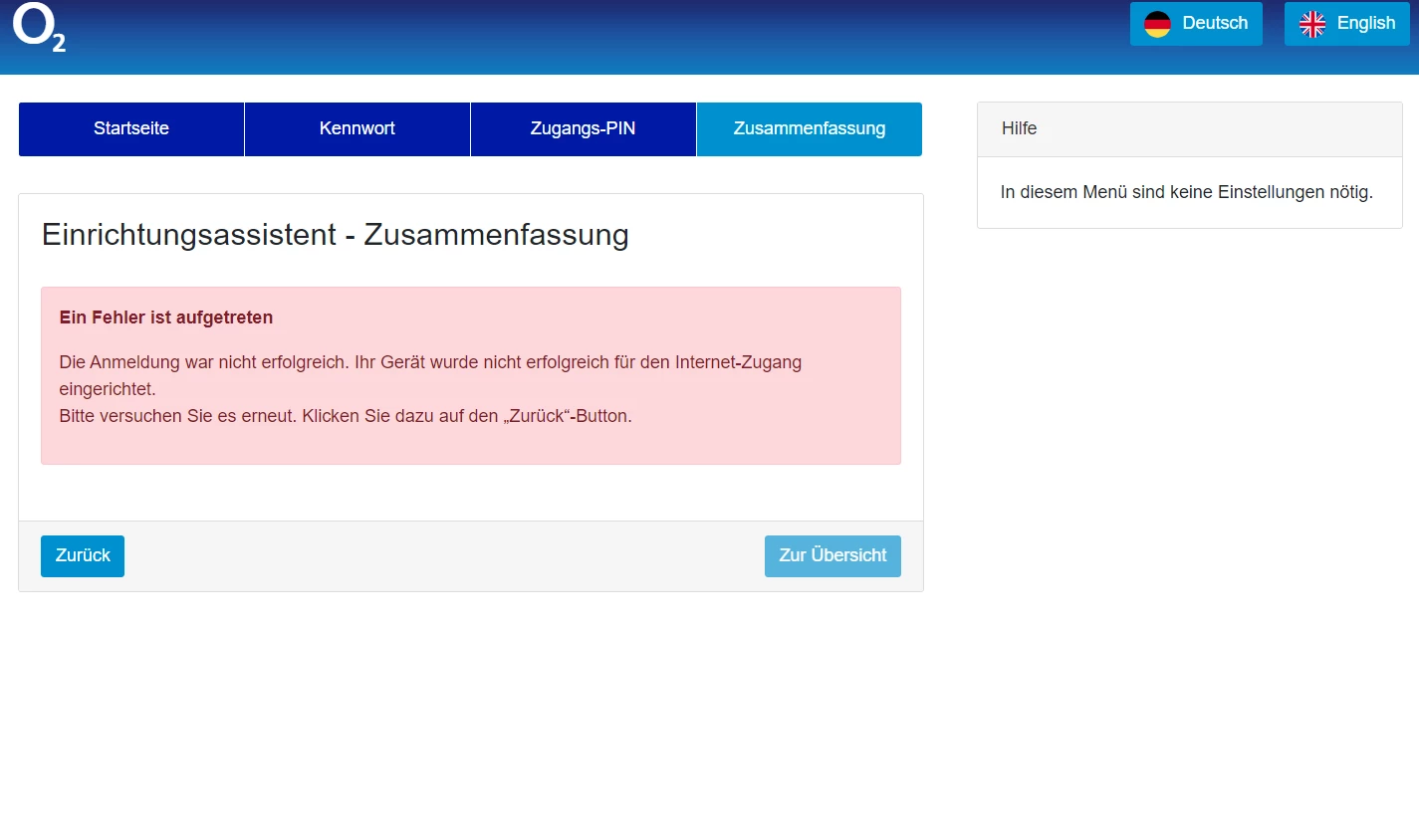This screenshot has height=840, width=1419.
Task: Click the UK flag icon
Action: tap(1312, 24)
